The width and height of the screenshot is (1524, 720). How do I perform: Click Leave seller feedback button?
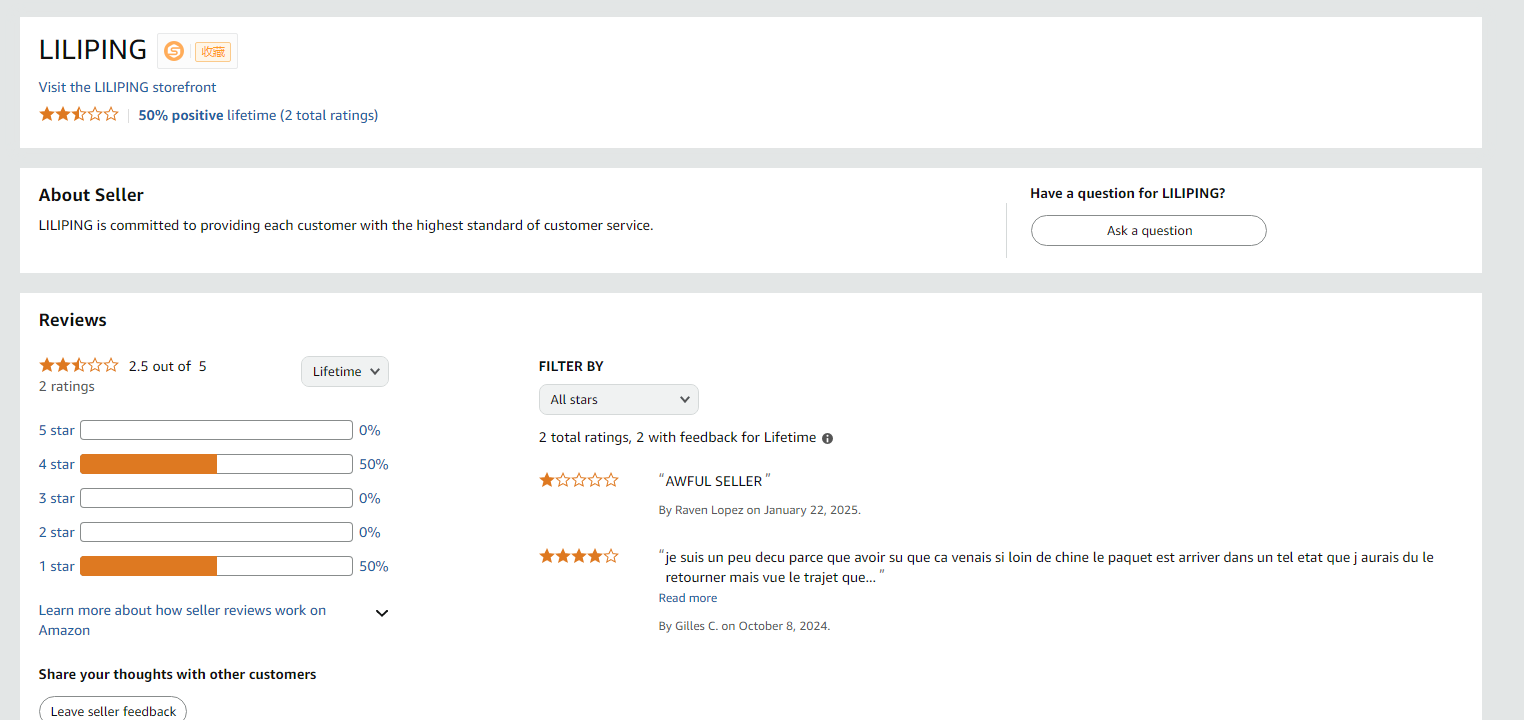(x=113, y=710)
